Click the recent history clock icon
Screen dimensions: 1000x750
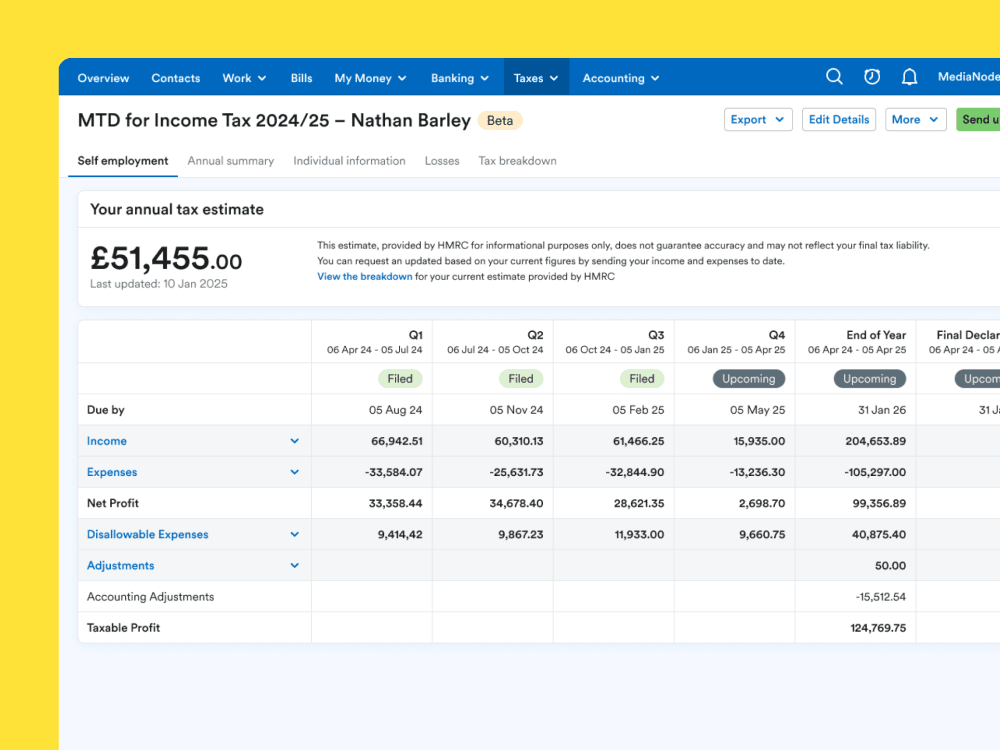pos(871,76)
